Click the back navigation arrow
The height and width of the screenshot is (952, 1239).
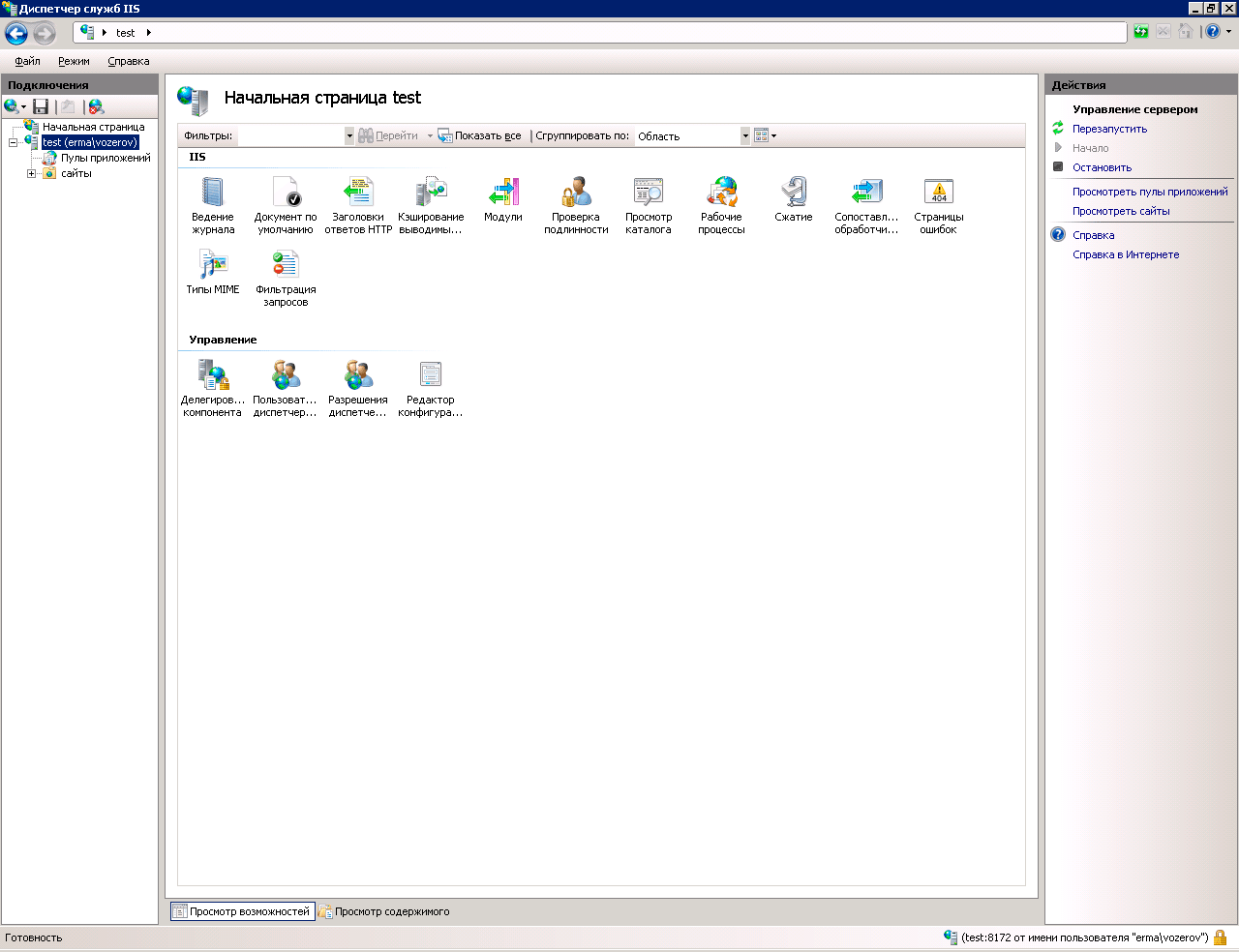pos(16,34)
